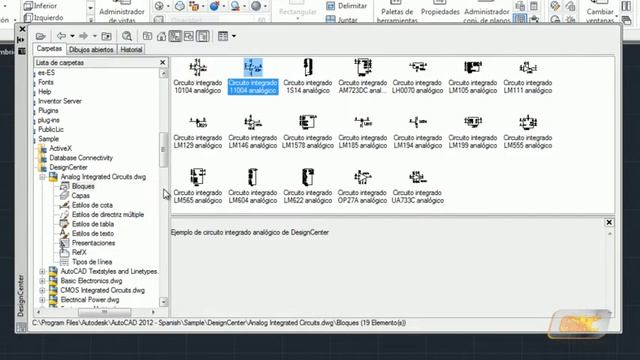Select Circuito integrado UA733C analógico block

[x=418, y=187]
